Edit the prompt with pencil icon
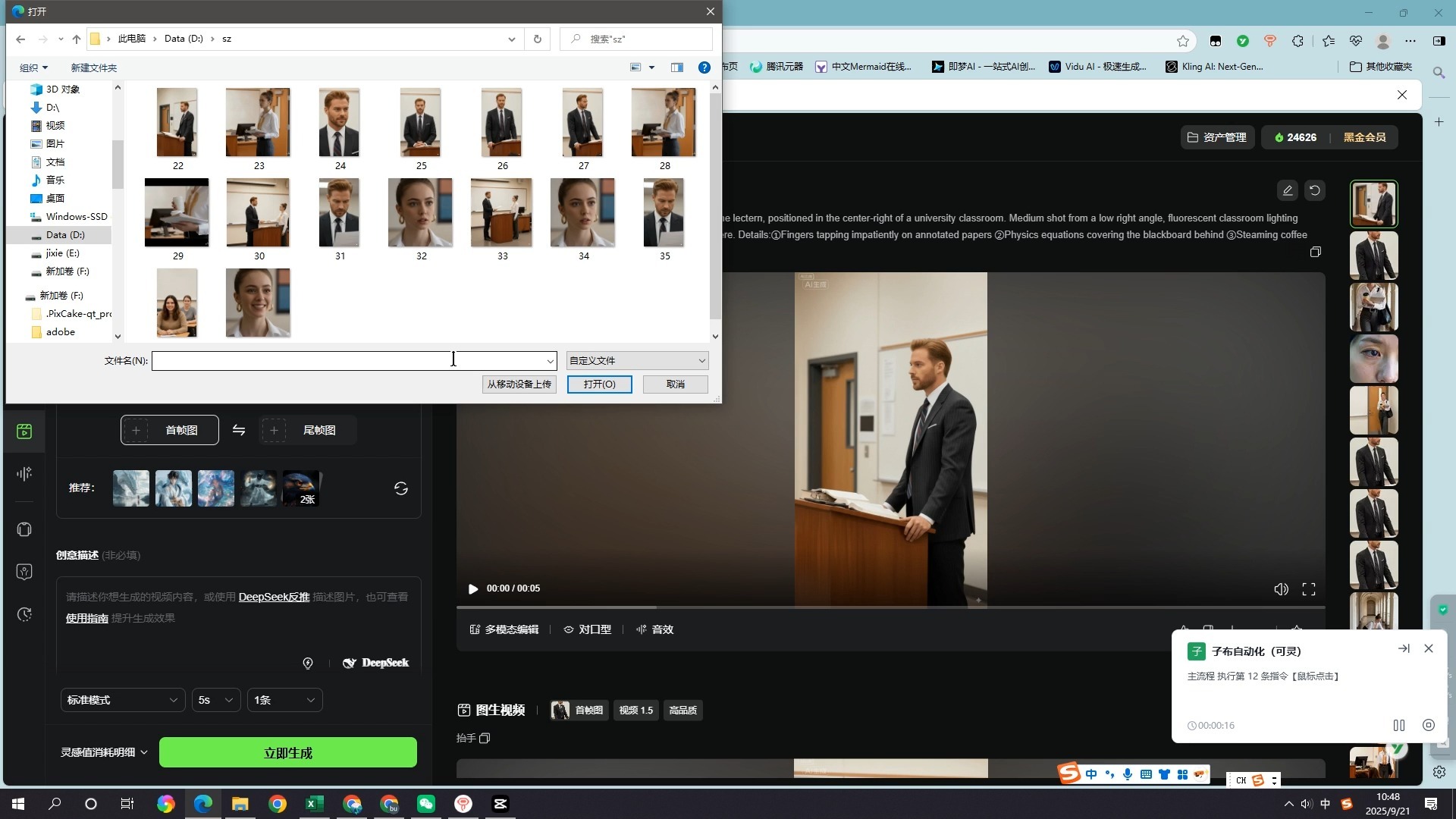The width and height of the screenshot is (1456, 819). coord(1288,190)
